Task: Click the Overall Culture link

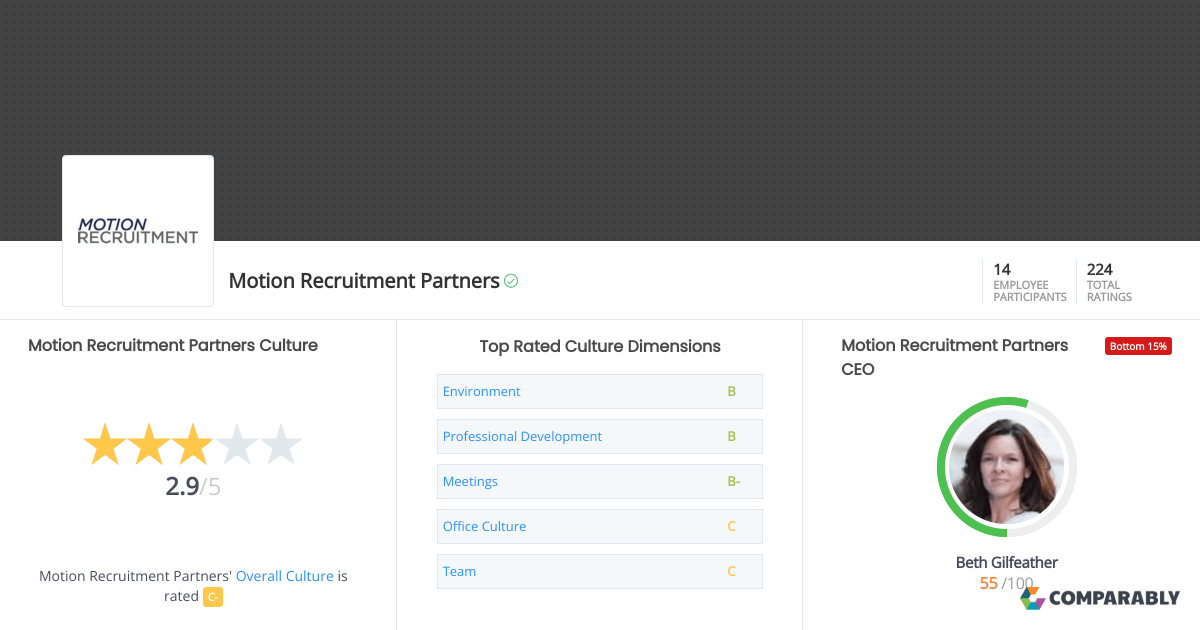Action: [x=285, y=576]
